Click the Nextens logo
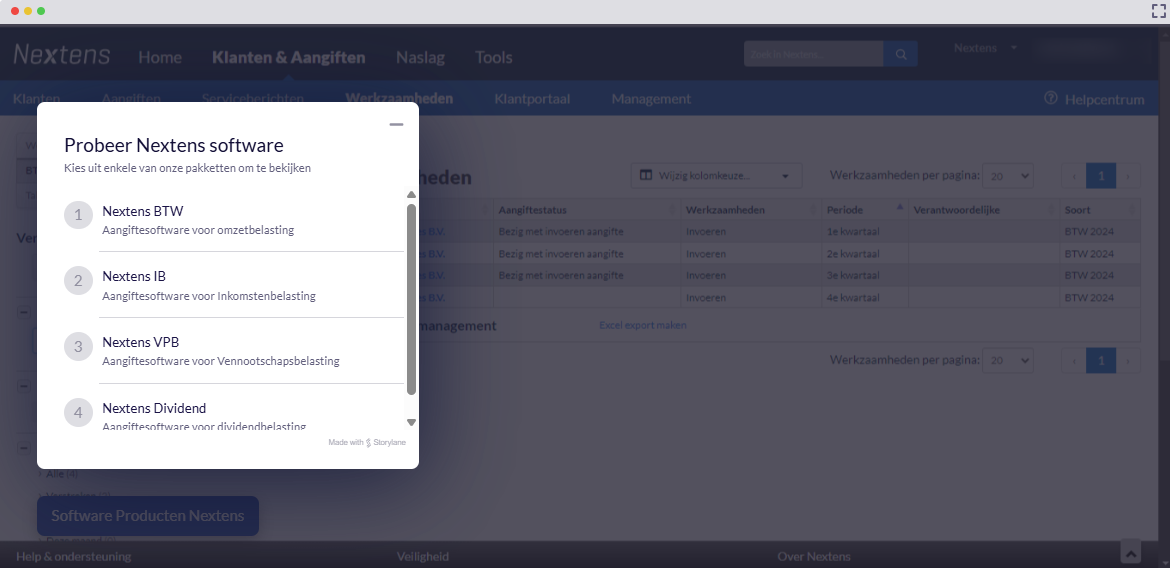The image size is (1170, 568). coord(62,54)
